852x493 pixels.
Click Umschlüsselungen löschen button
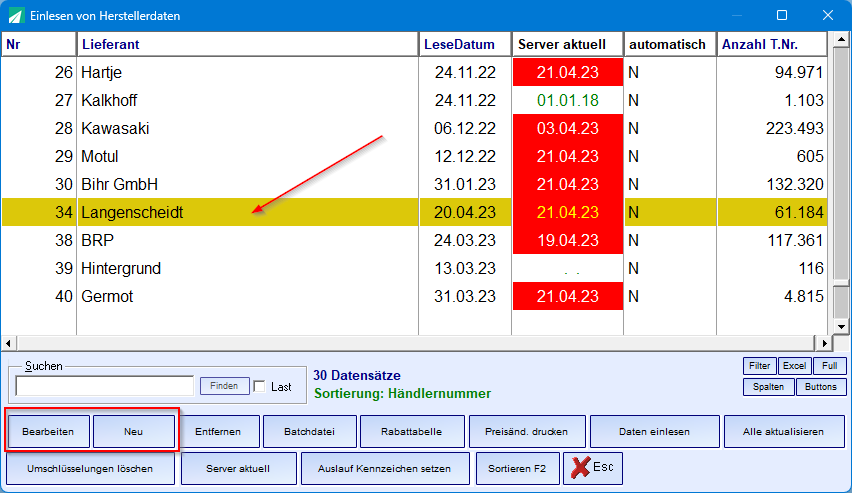pos(90,469)
